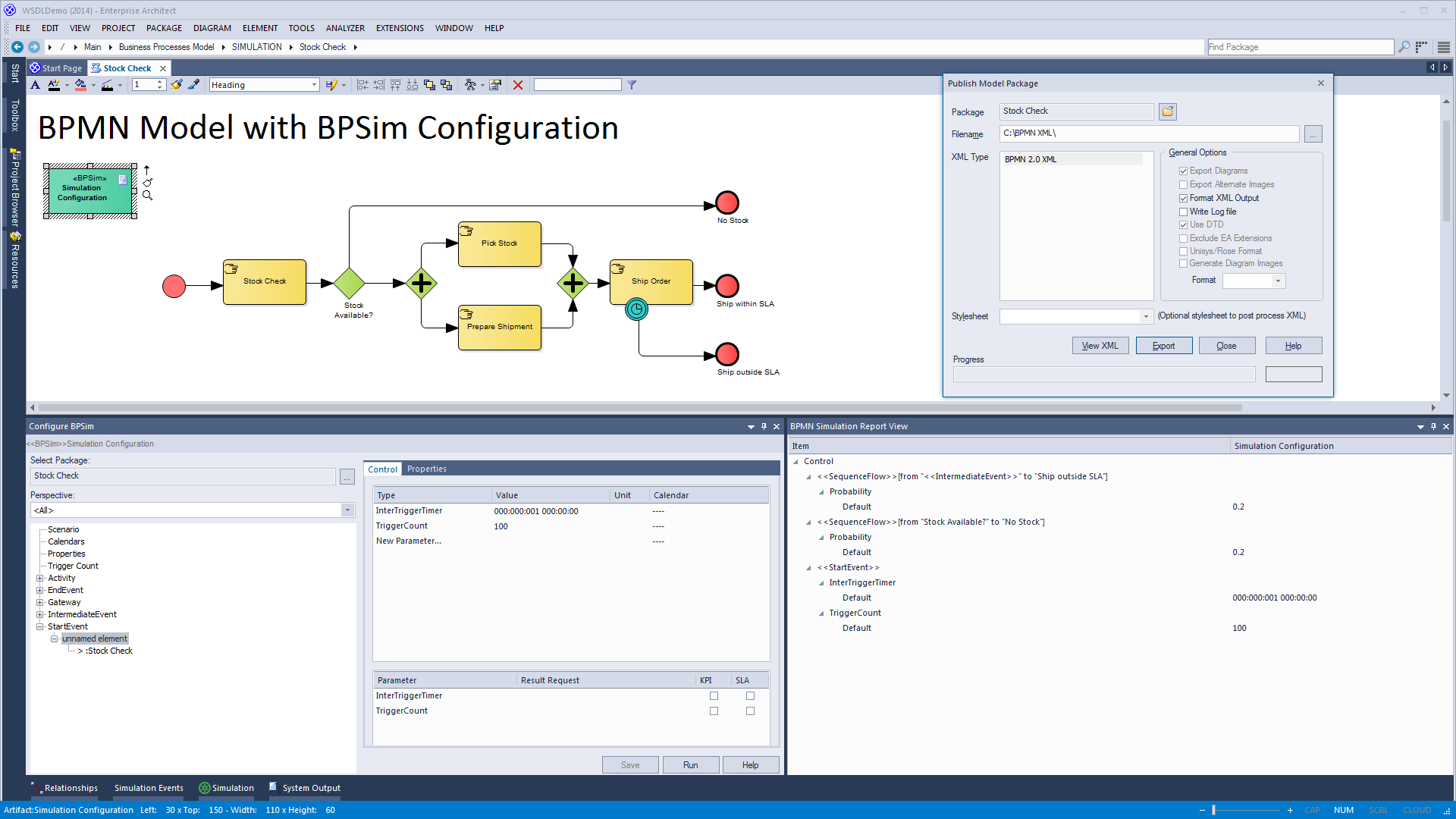The image size is (1456, 819).
Task: Enable the Write Log file checkbox
Action: coord(1183,212)
